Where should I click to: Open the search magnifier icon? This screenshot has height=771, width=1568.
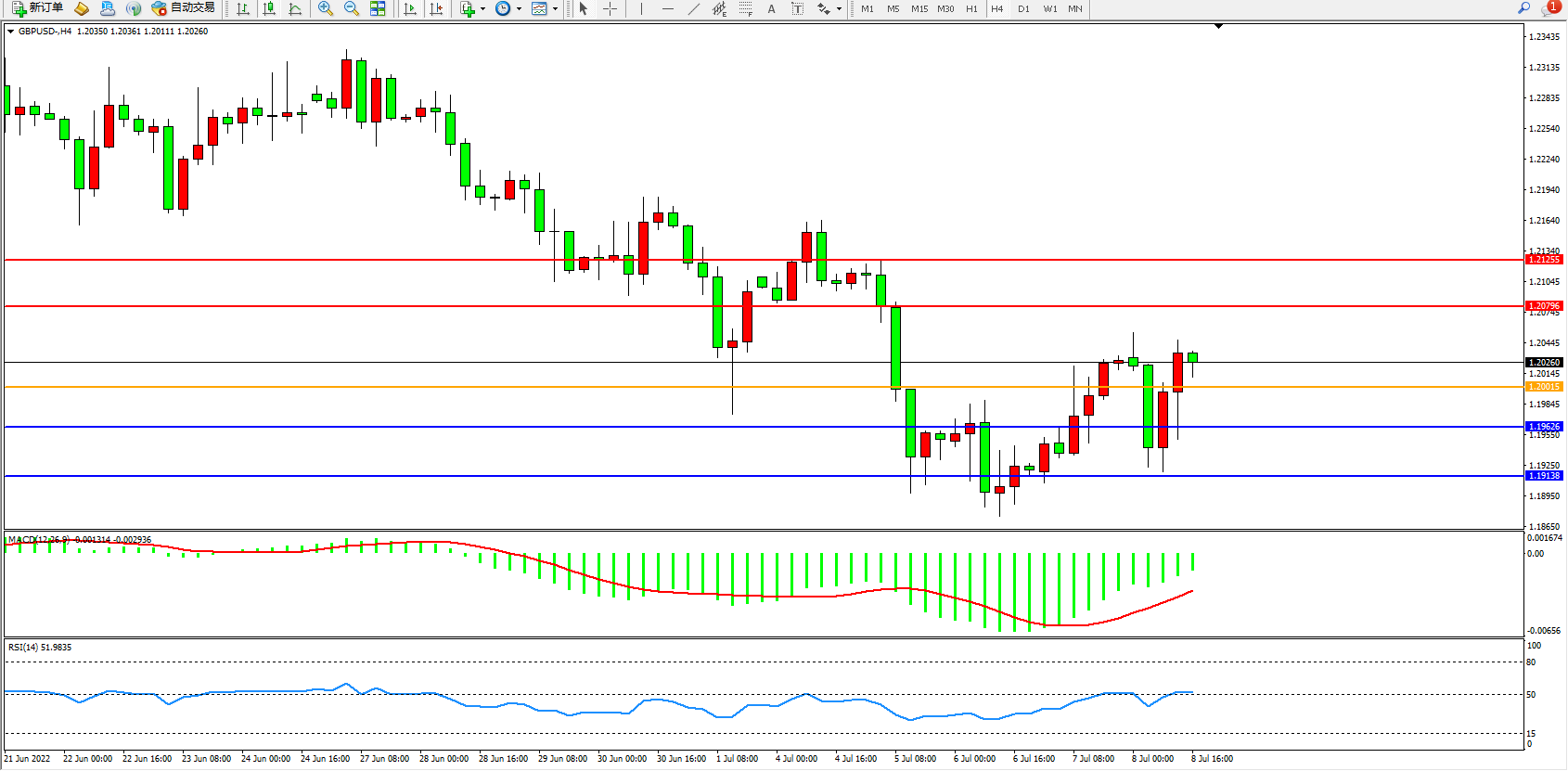coord(1523,8)
